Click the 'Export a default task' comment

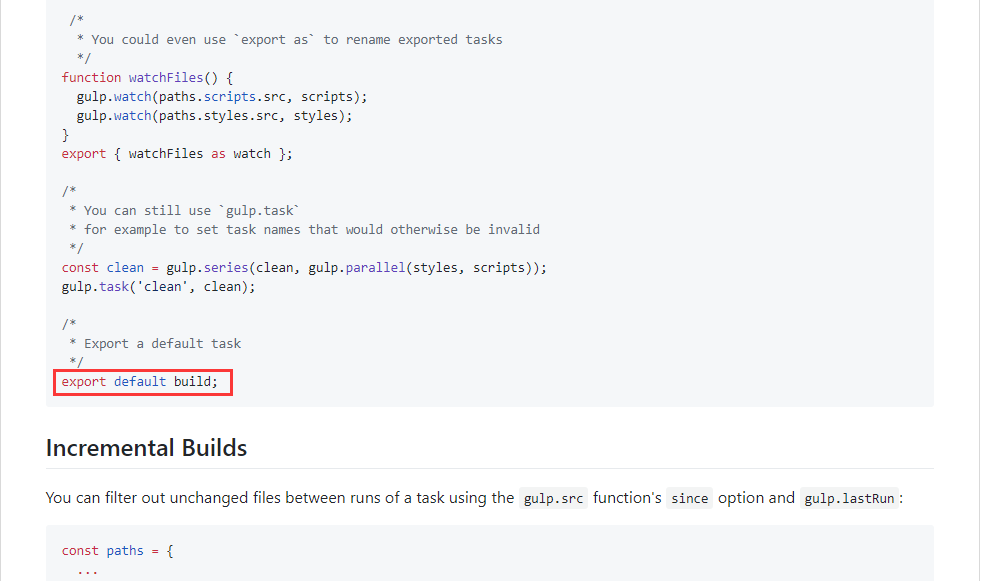click(162, 343)
